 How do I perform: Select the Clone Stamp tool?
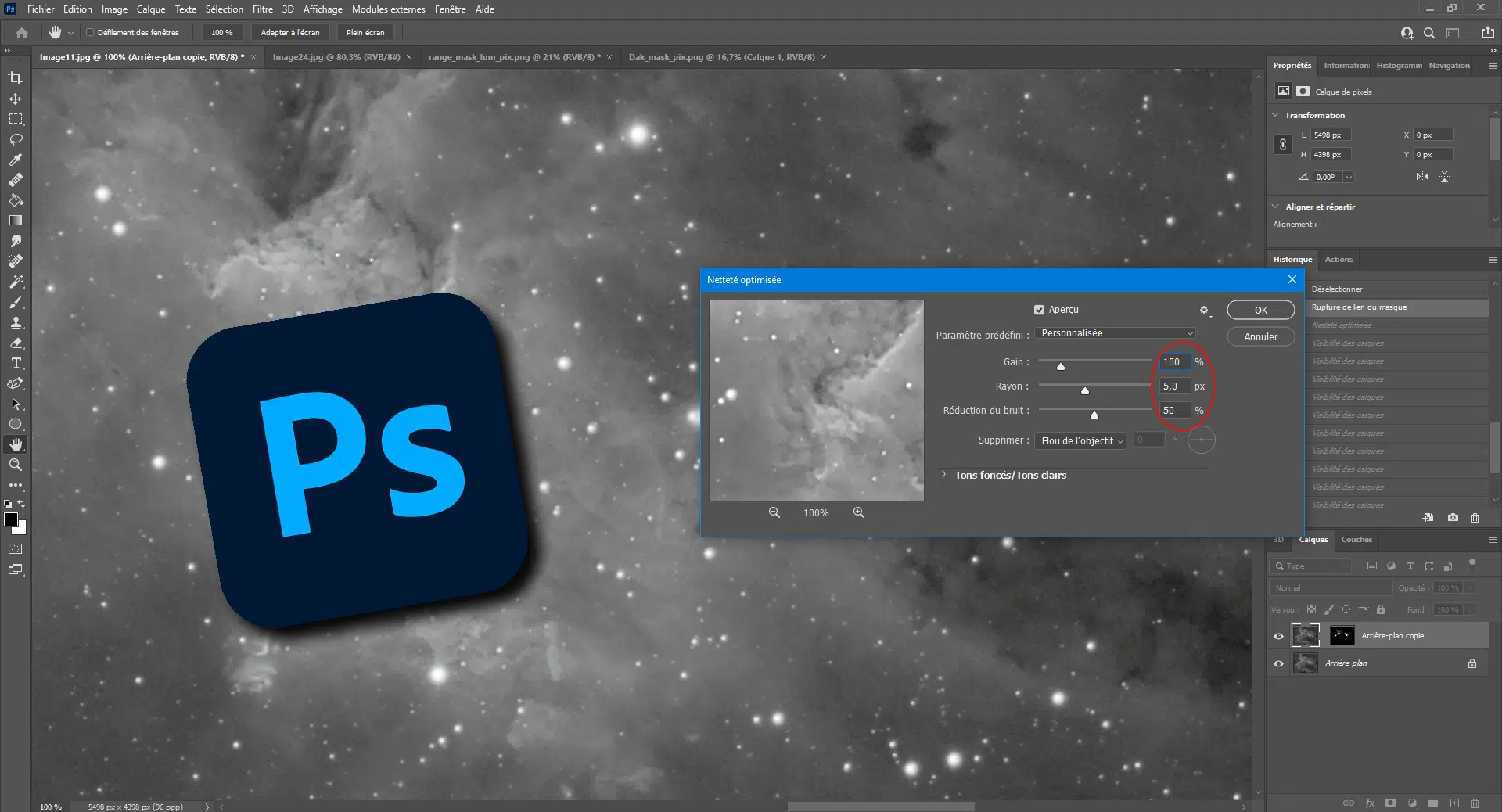(16, 322)
